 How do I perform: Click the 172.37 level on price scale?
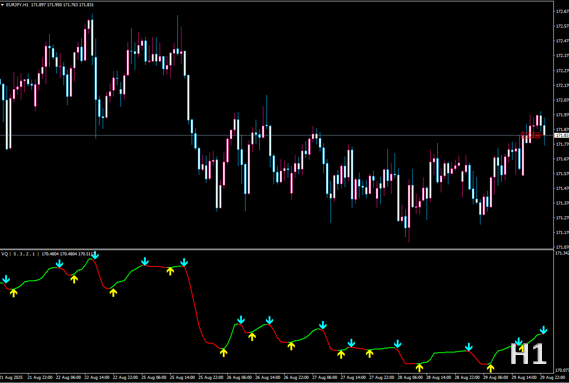coord(561,56)
